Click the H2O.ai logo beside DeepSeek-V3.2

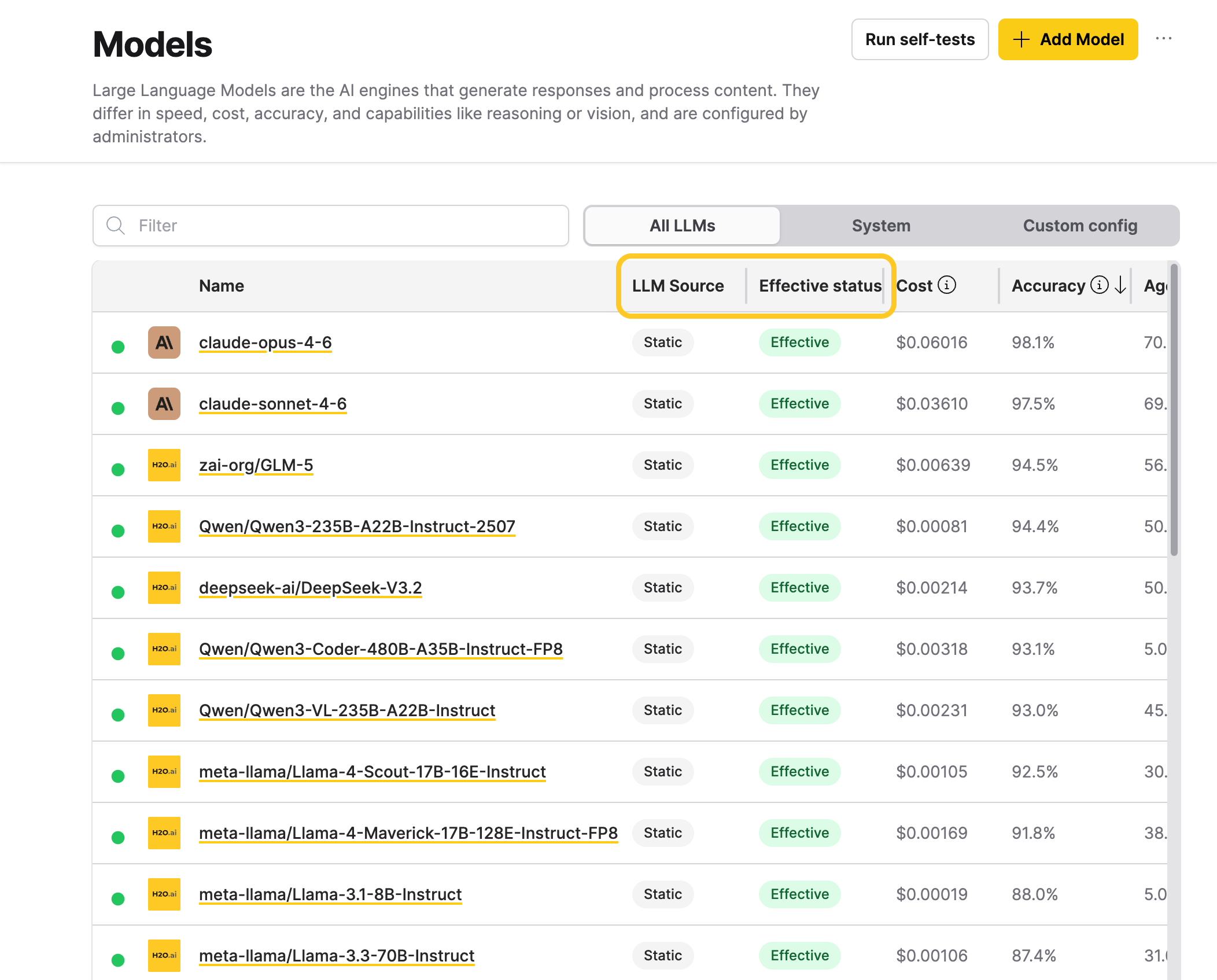pyautogui.click(x=164, y=588)
